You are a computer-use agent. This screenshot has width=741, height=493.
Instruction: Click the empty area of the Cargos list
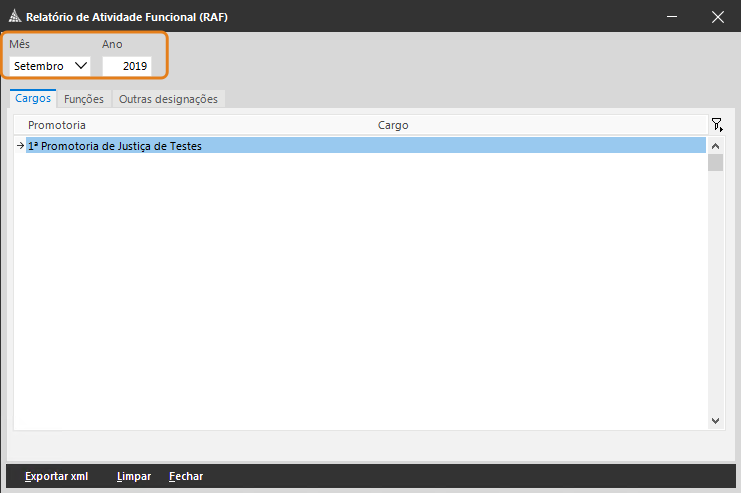(361, 291)
